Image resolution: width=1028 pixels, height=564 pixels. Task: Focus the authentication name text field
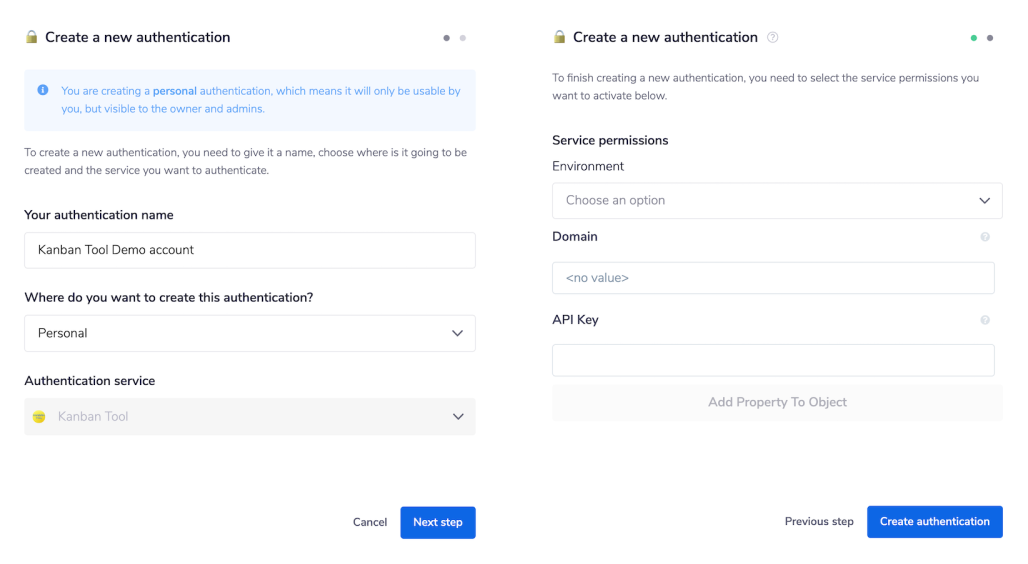[x=250, y=250]
